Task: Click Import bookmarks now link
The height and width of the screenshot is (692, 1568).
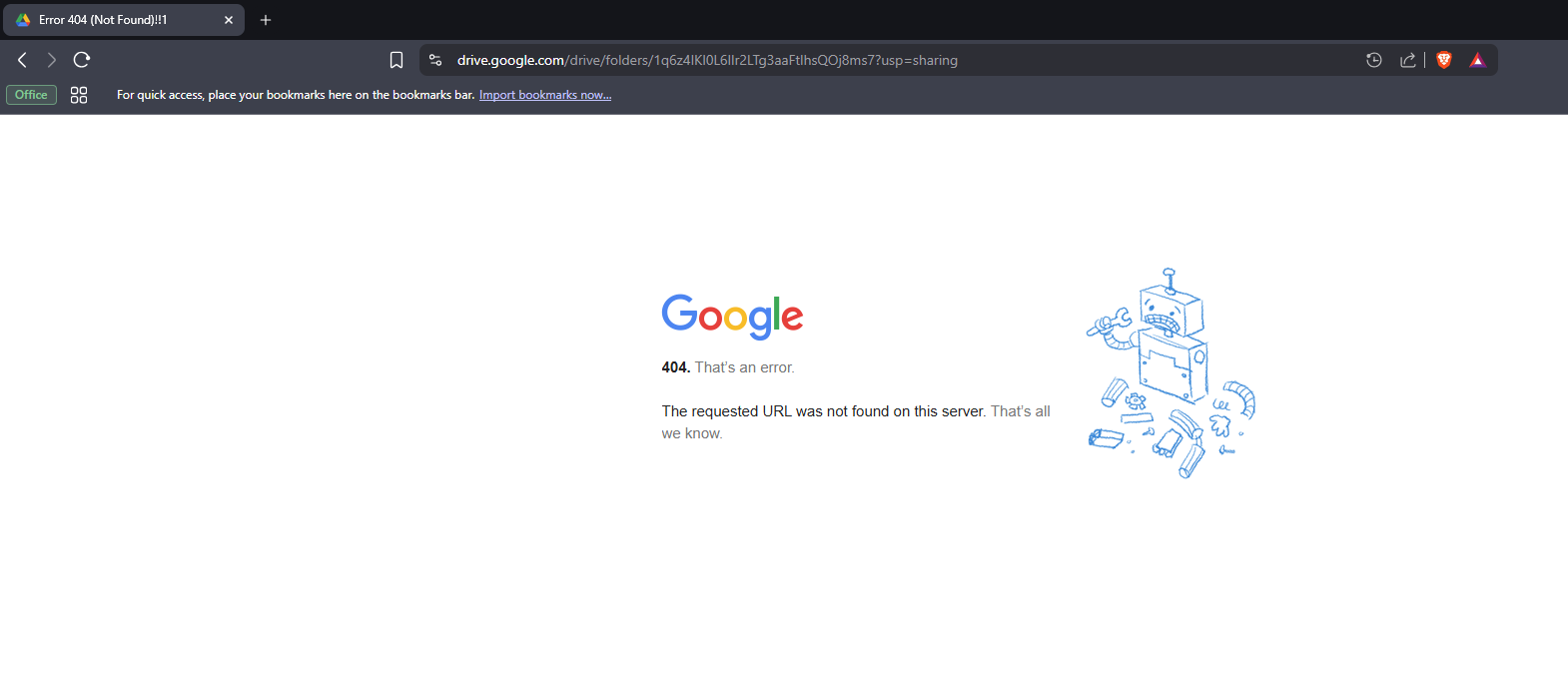Action: coord(545,95)
